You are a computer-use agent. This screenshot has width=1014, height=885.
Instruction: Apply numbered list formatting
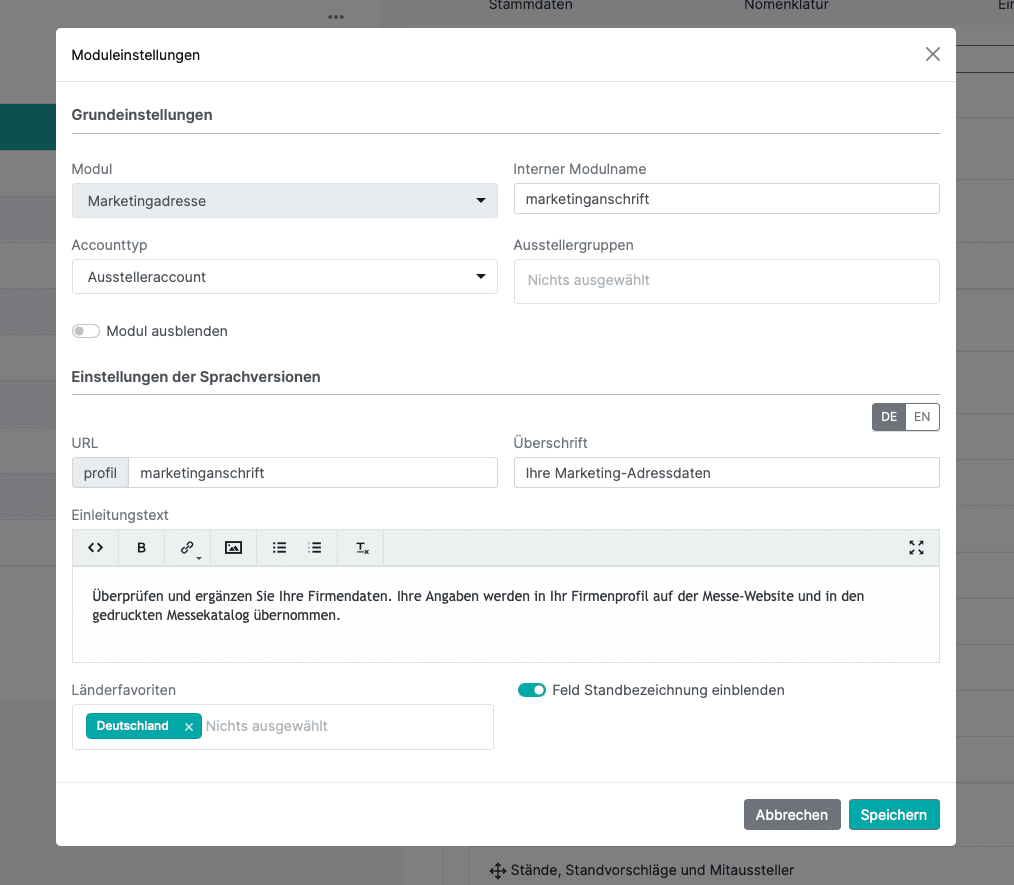(x=315, y=547)
